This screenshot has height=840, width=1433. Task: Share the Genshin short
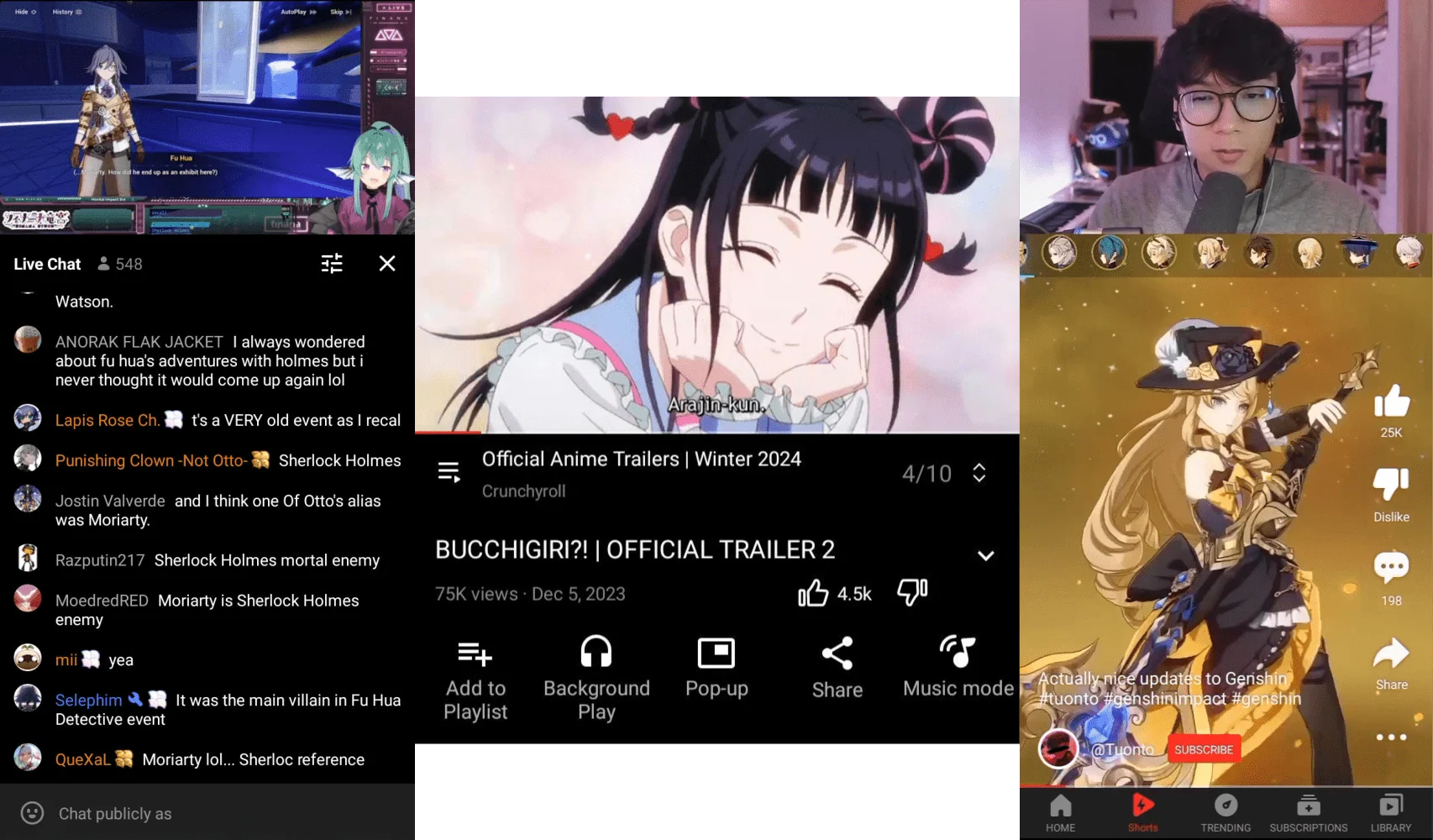(x=1391, y=654)
